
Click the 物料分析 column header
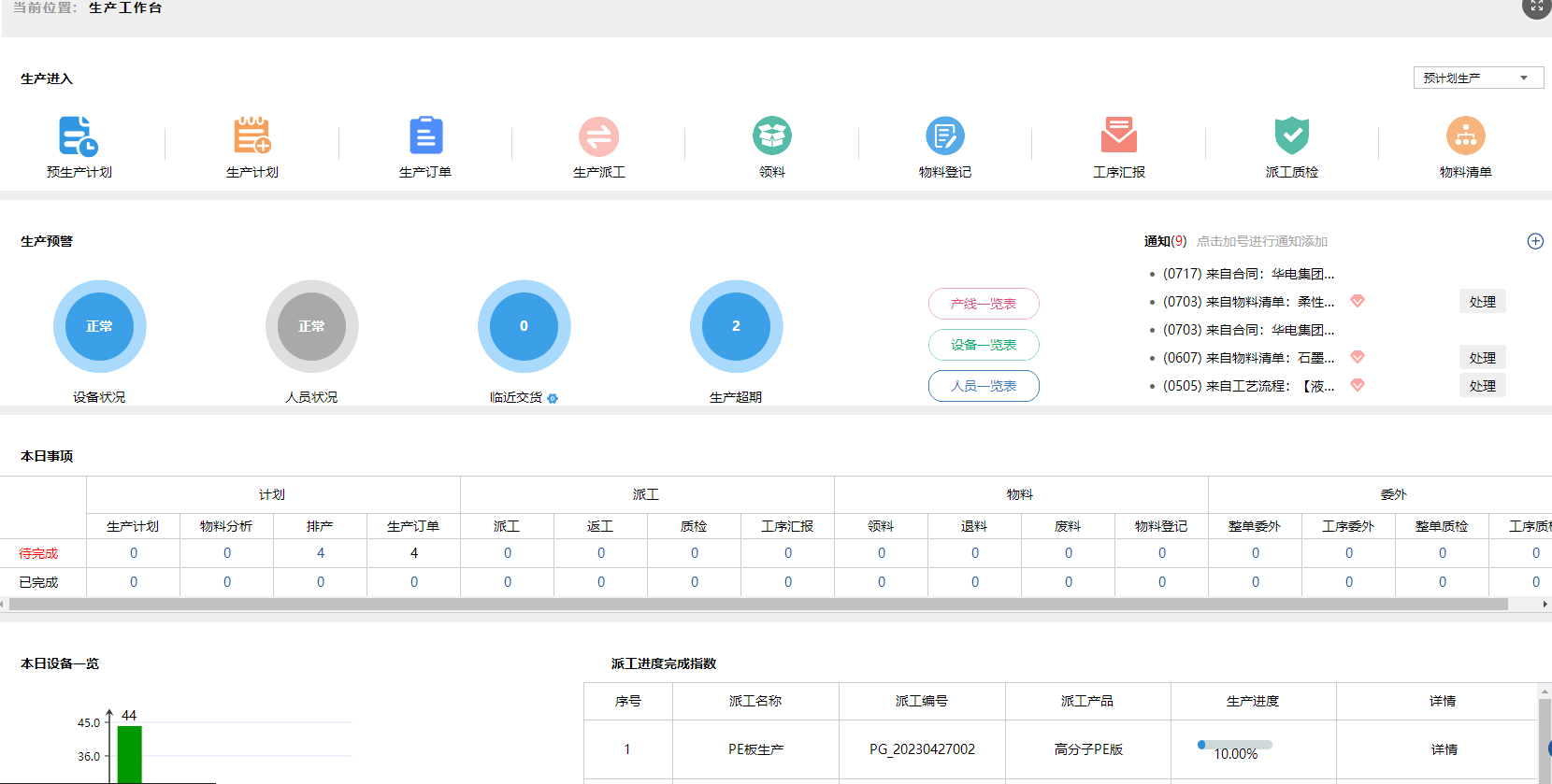[226, 526]
